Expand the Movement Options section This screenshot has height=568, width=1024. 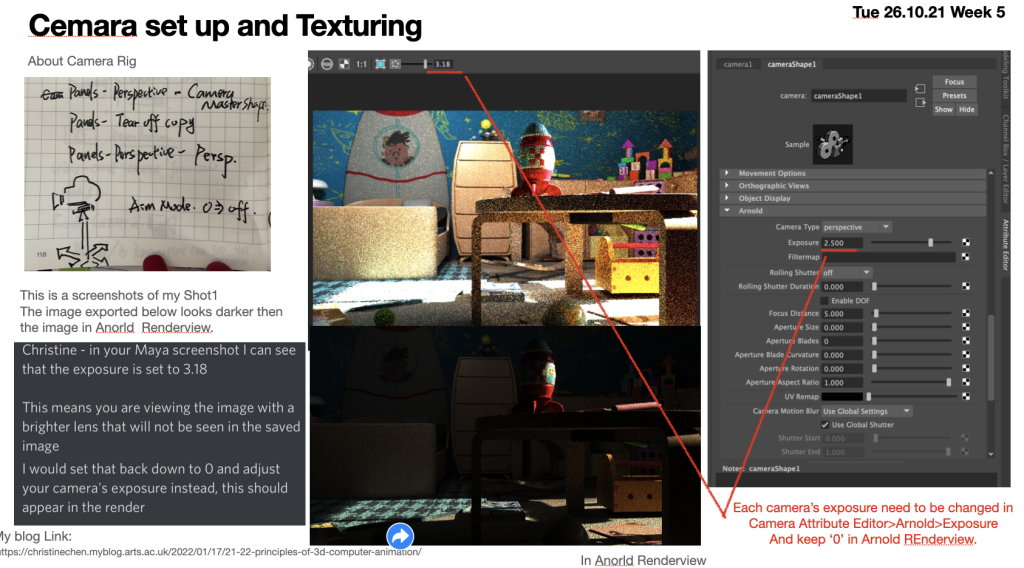(727, 174)
